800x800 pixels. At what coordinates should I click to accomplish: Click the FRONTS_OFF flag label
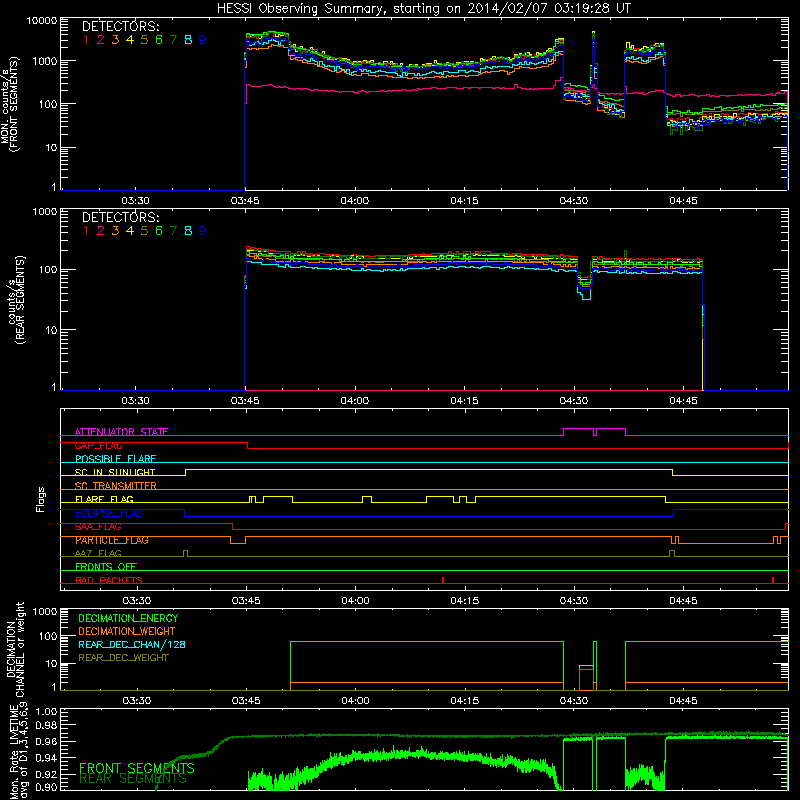[106, 566]
